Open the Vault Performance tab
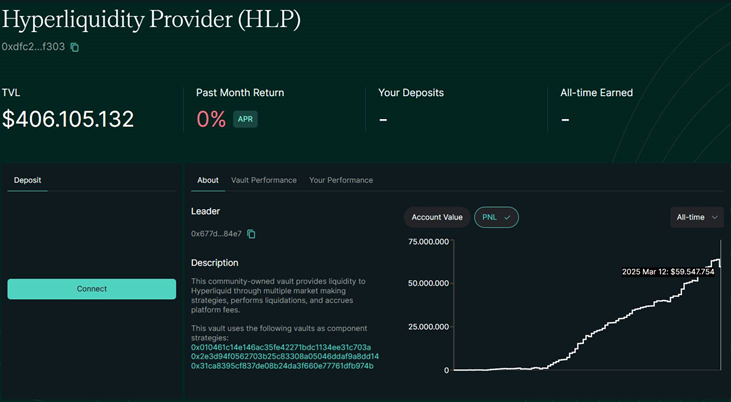 (264, 180)
